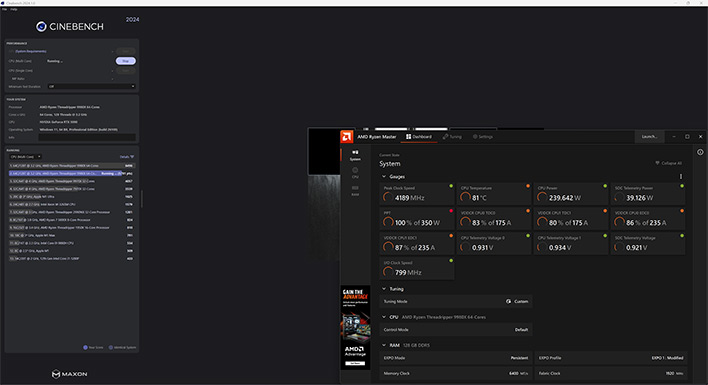Click the Custom tuning mode icon
The image size is (708, 385).
click(x=508, y=302)
